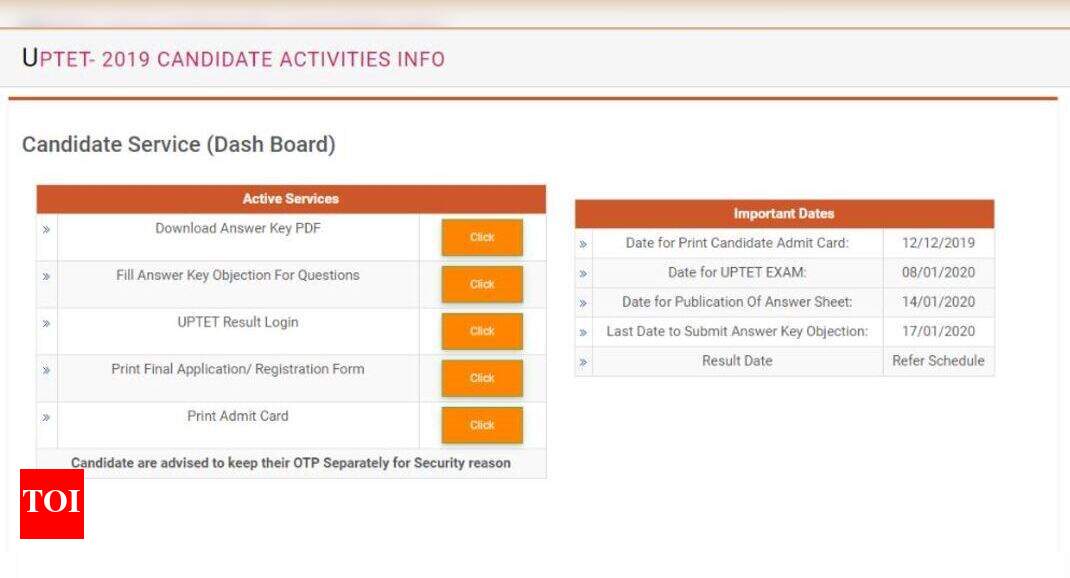The width and height of the screenshot is (1070, 578).
Task: Select the Important Dates table header
Action: [785, 213]
